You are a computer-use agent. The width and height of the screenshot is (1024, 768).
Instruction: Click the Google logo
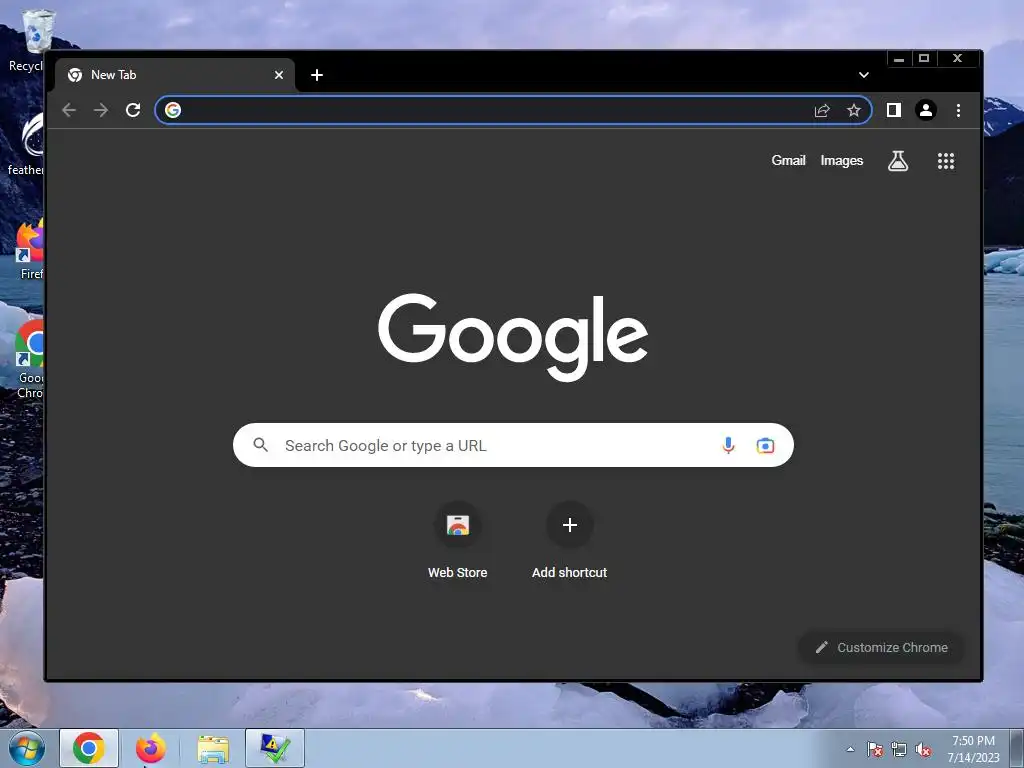click(513, 337)
